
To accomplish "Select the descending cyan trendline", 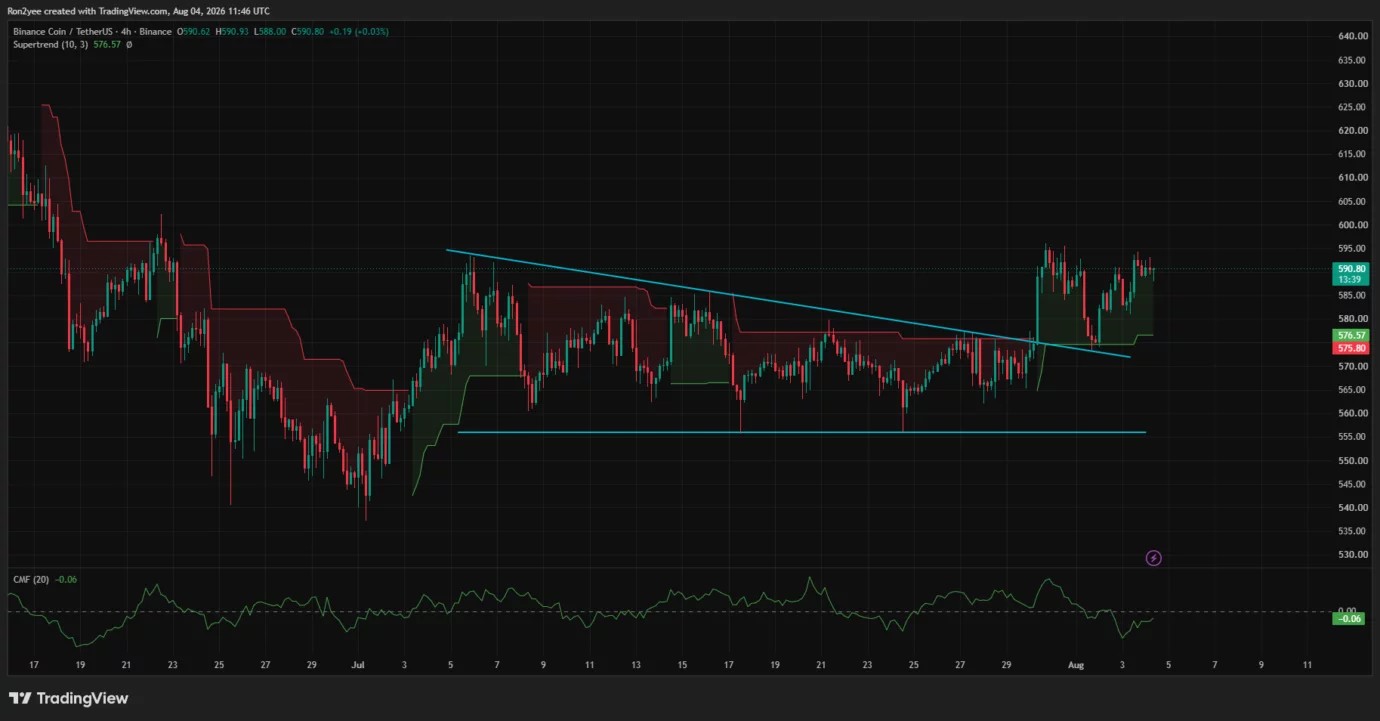I will click(788, 303).
